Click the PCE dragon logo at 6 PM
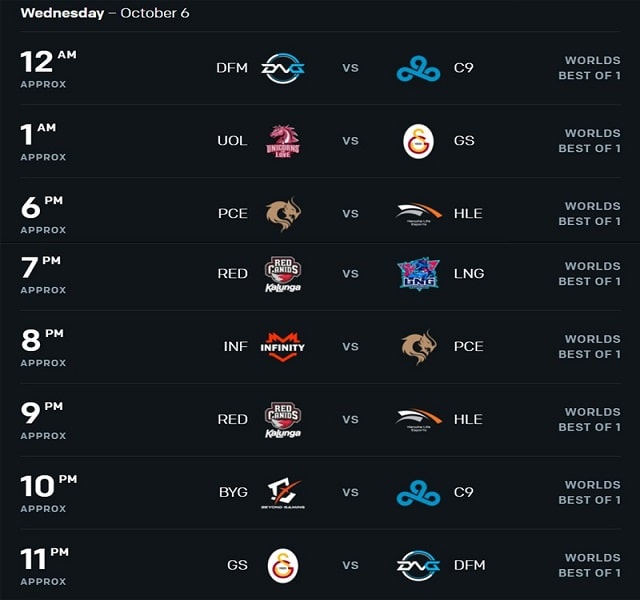This screenshot has width=640, height=600. 283,214
